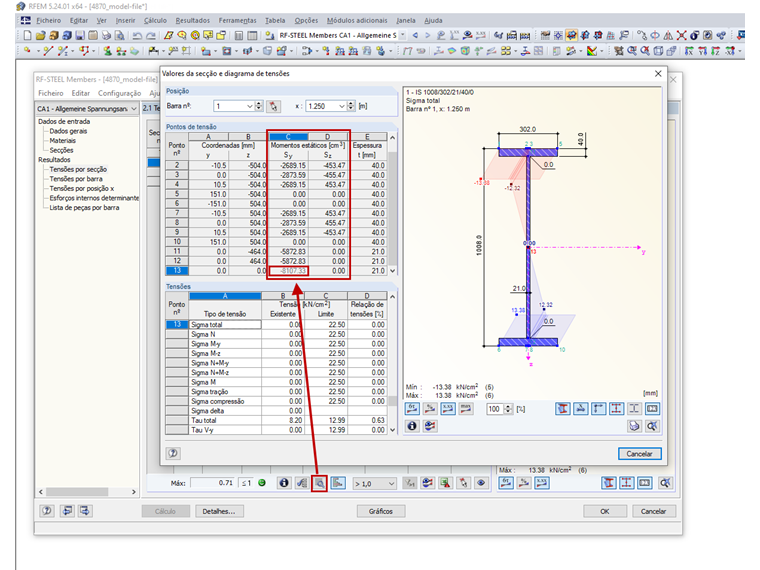
Task: Select Tau total row in Tensões table
Action: coord(276,420)
